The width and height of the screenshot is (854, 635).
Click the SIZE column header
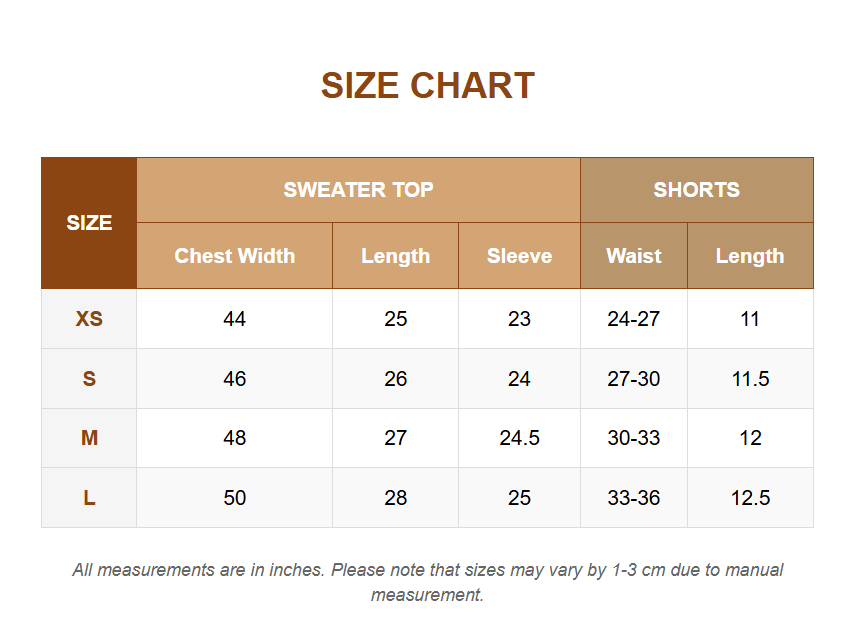click(89, 223)
